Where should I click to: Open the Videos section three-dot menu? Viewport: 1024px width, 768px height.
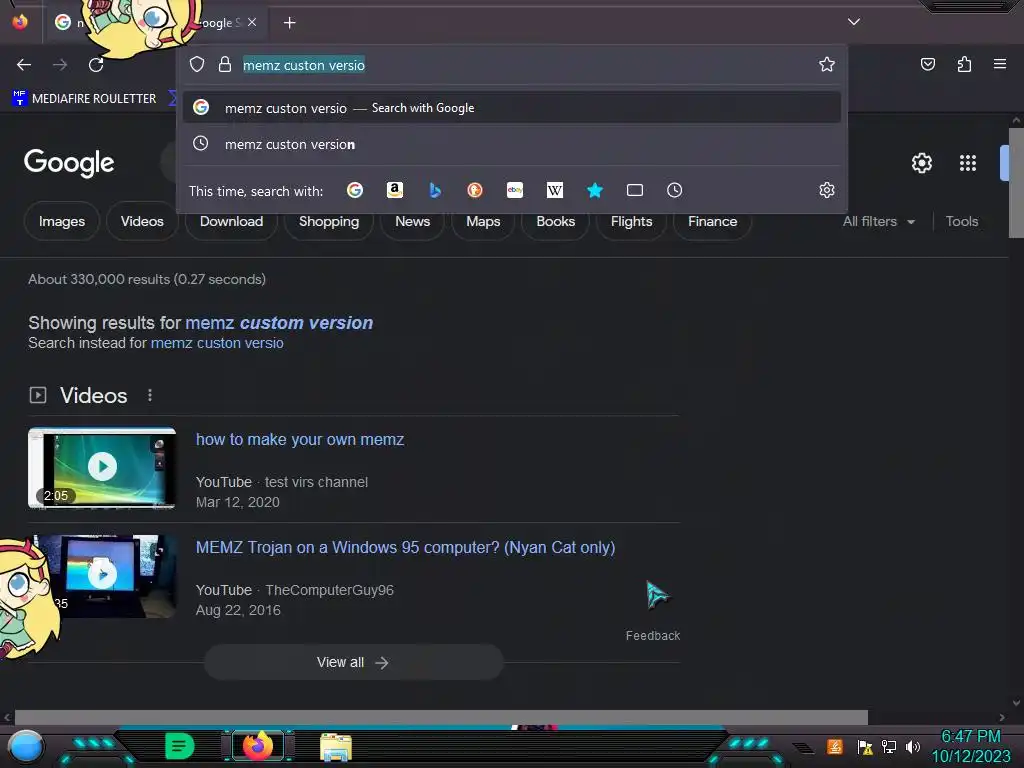[x=150, y=395]
